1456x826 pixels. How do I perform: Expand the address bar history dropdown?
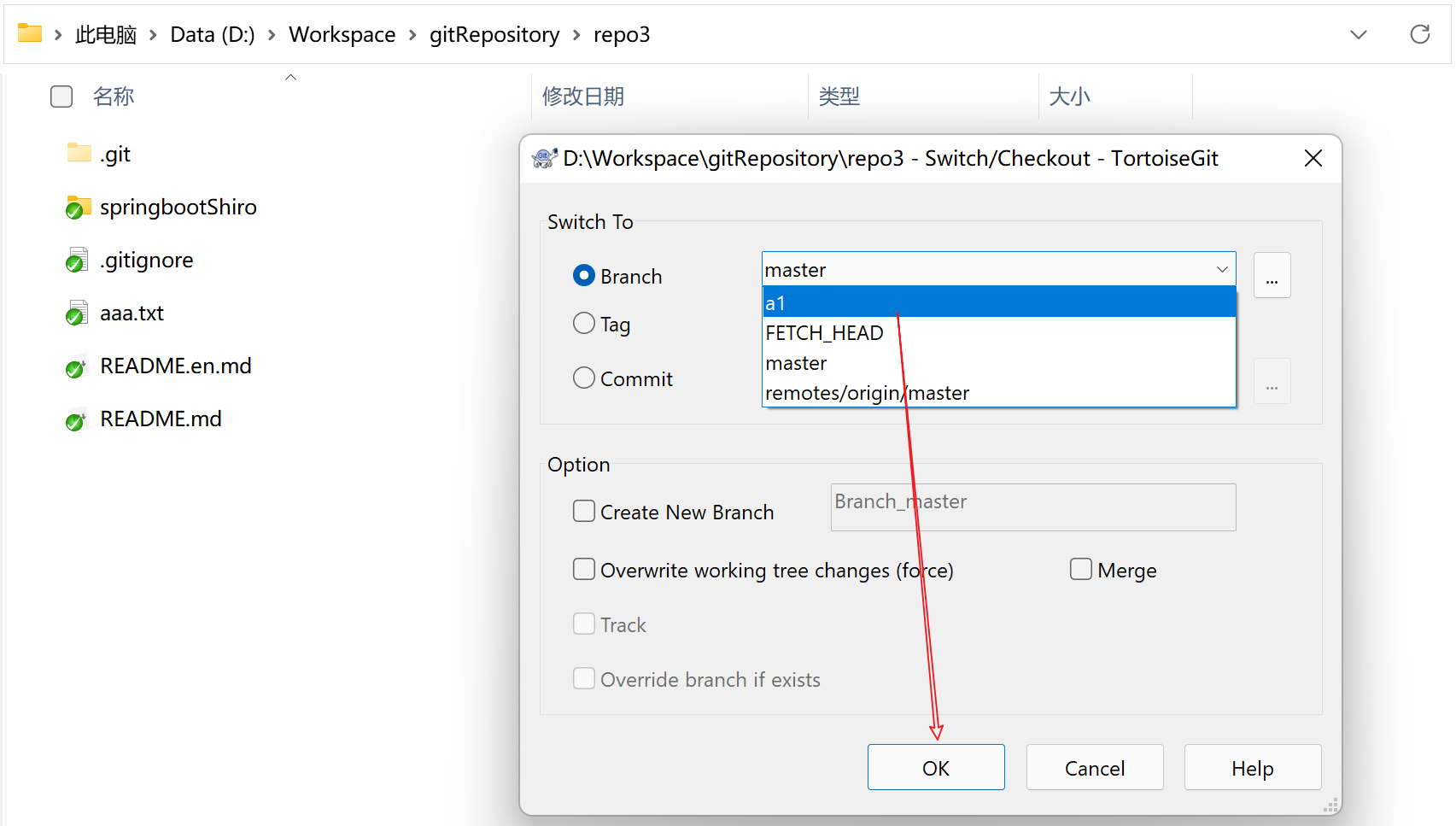tap(1358, 34)
